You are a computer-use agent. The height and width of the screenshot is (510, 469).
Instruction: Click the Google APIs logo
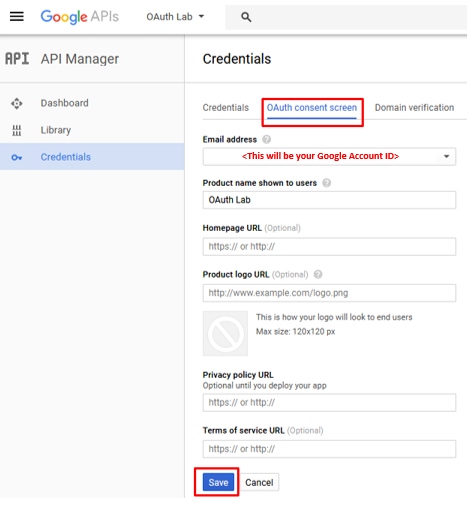point(79,17)
